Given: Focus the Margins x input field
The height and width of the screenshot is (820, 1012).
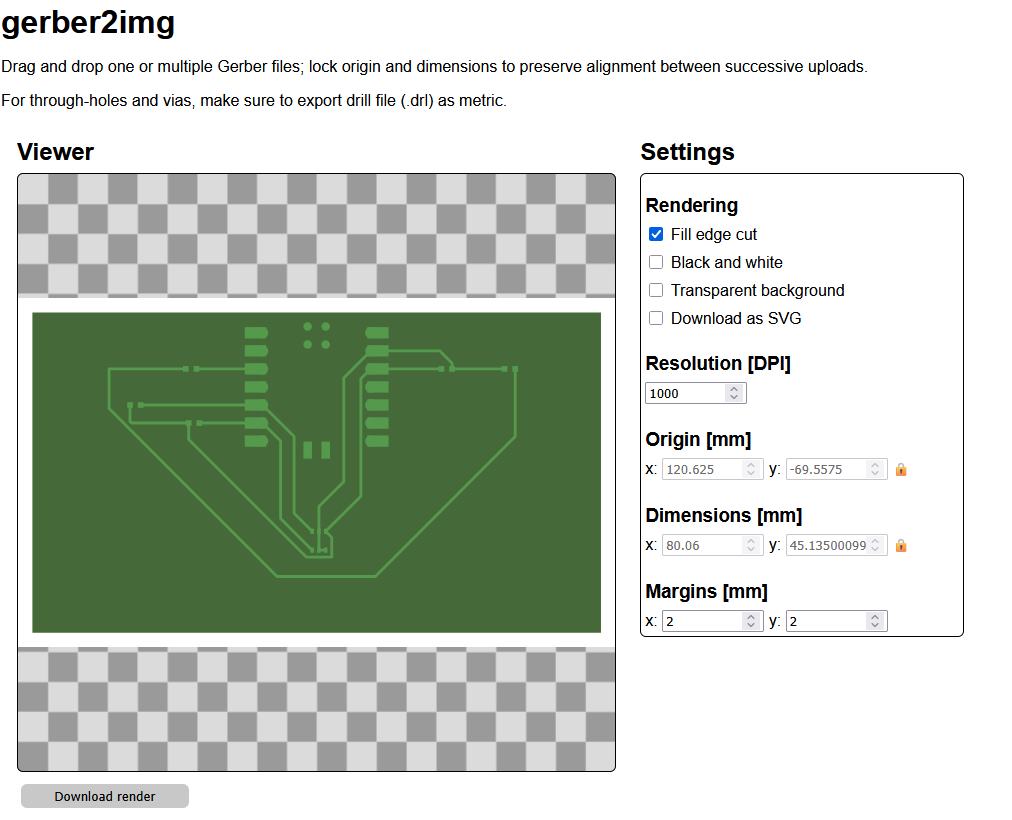Looking at the screenshot, I should 700,621.
